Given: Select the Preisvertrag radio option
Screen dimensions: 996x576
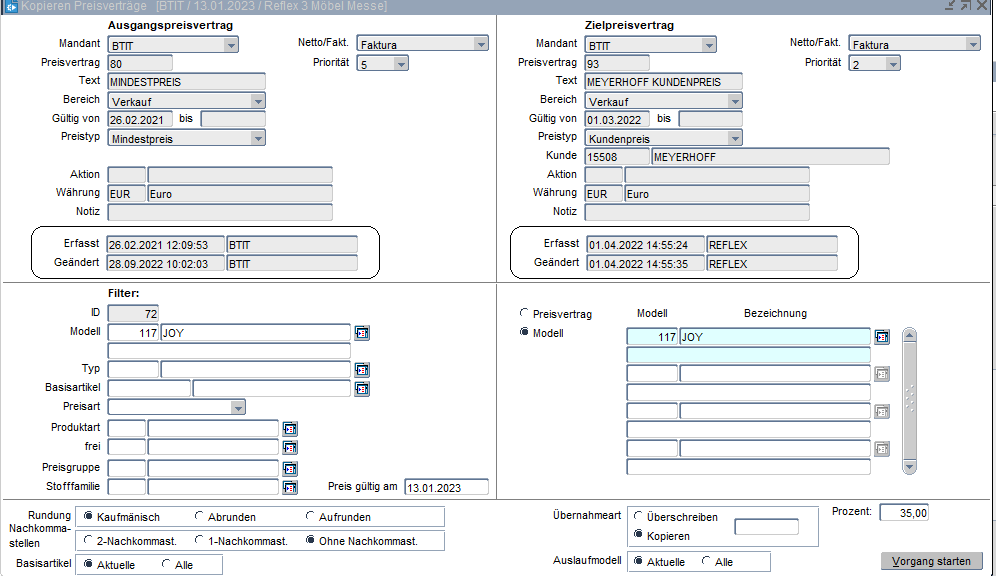Looking at the screenshot, I should coord(524,314).
